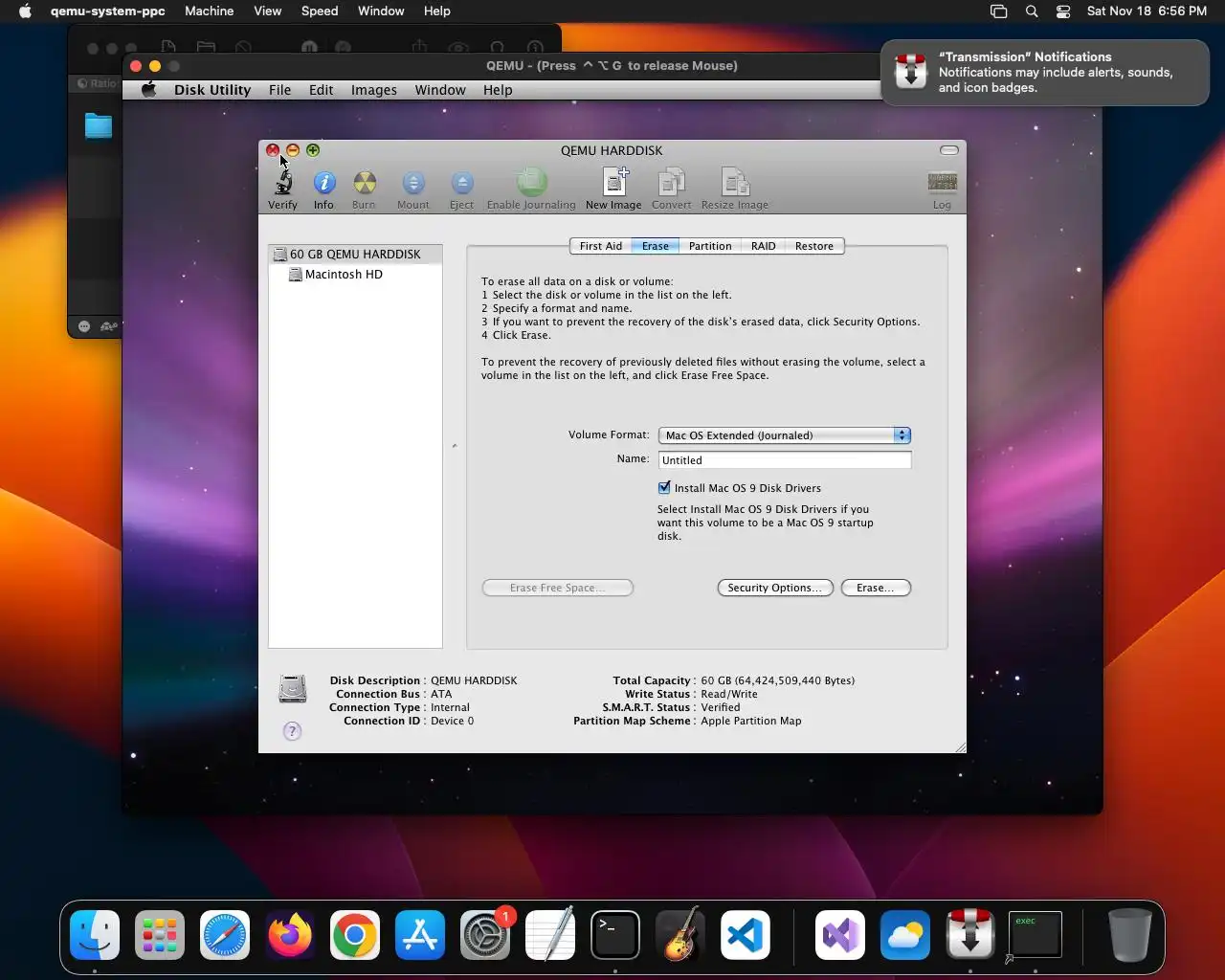Launch Google Chrome from the Dock

coord(355,934)
